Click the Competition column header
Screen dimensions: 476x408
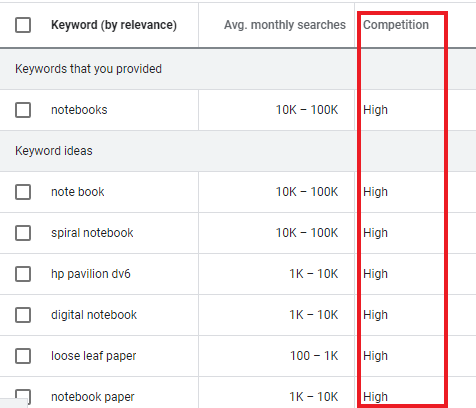point(396,25)
